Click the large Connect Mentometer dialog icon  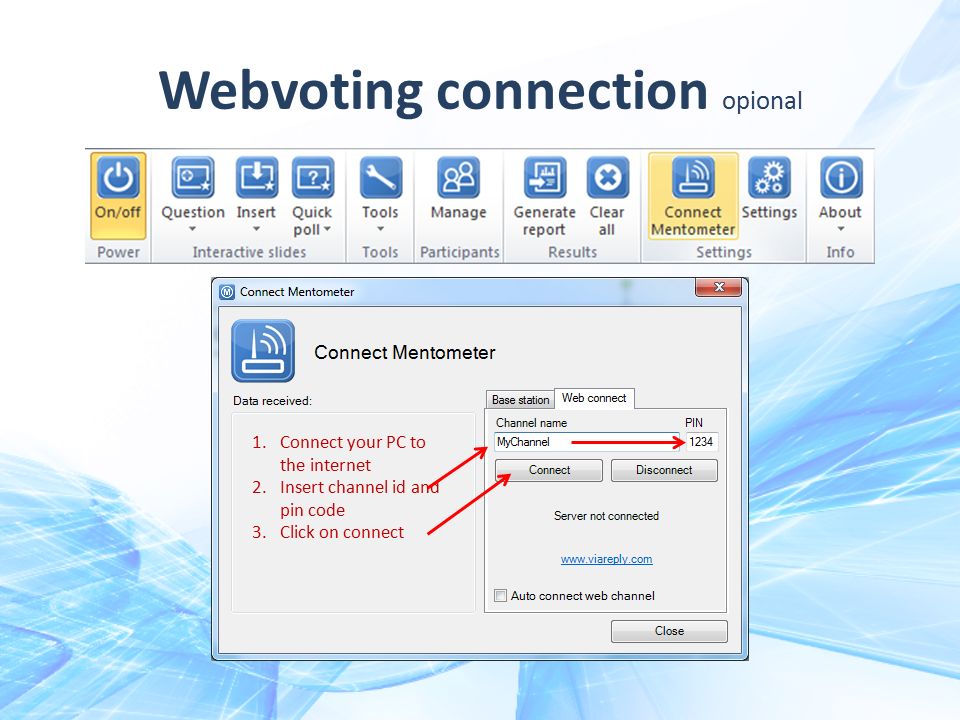point(263,351)
